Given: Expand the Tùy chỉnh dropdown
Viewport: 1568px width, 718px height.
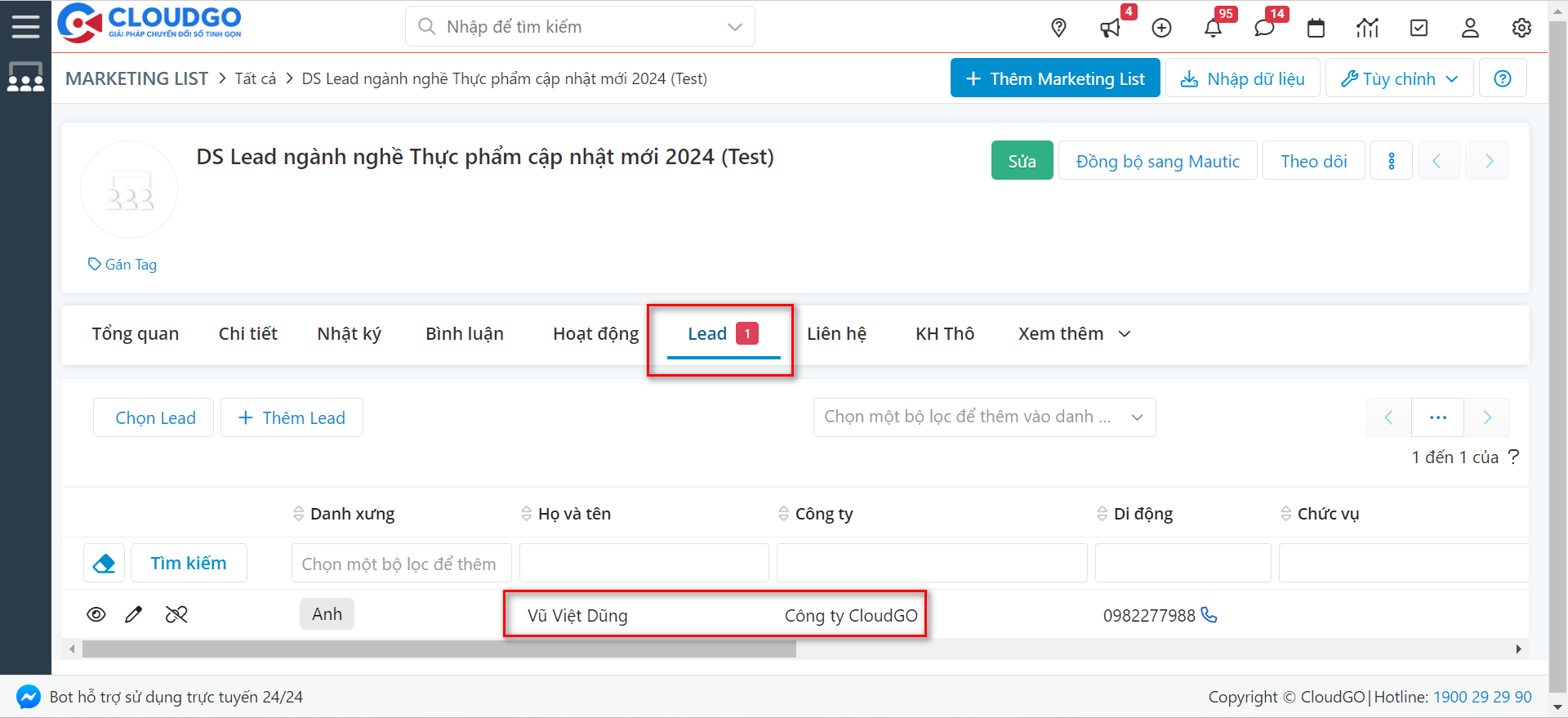Looking at the screenshot, I should click(1399, 78).
